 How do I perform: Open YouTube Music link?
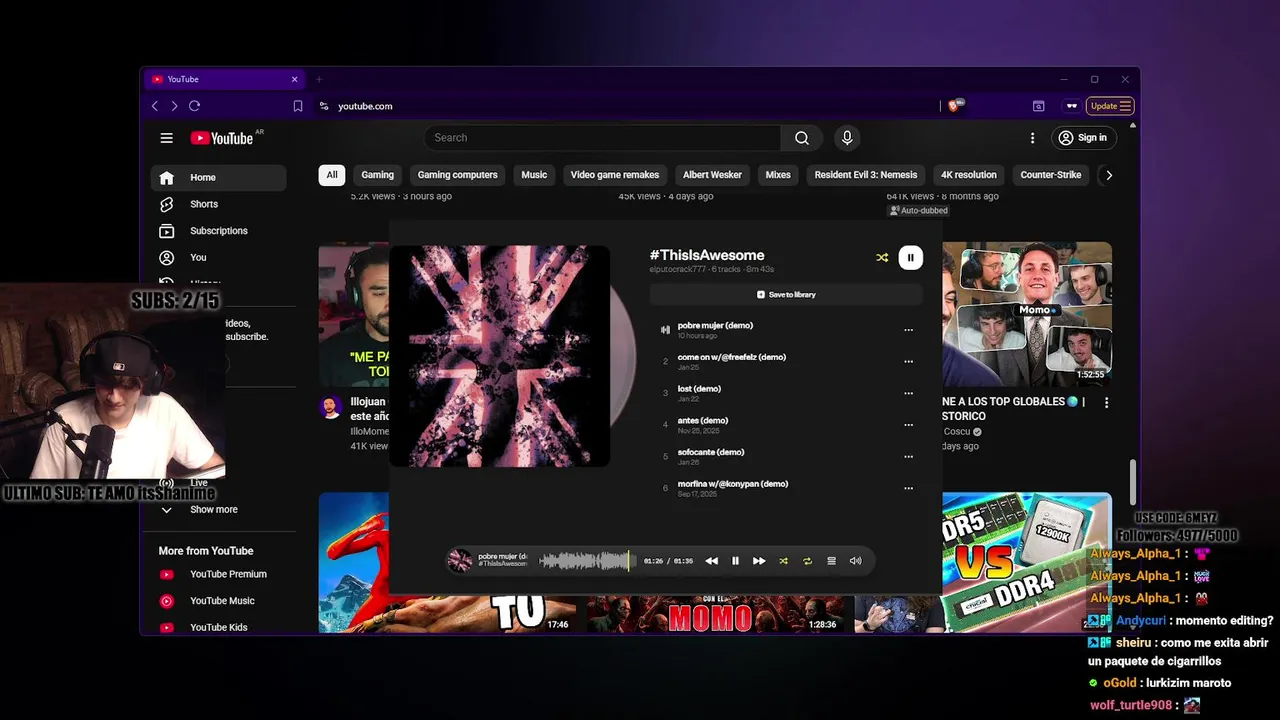(218, 601)
